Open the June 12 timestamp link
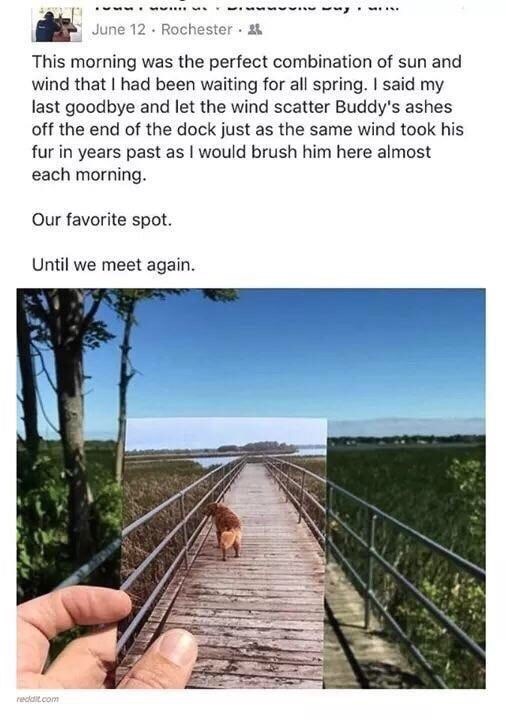Screen dimensions: 506x720 pos(118,30)
